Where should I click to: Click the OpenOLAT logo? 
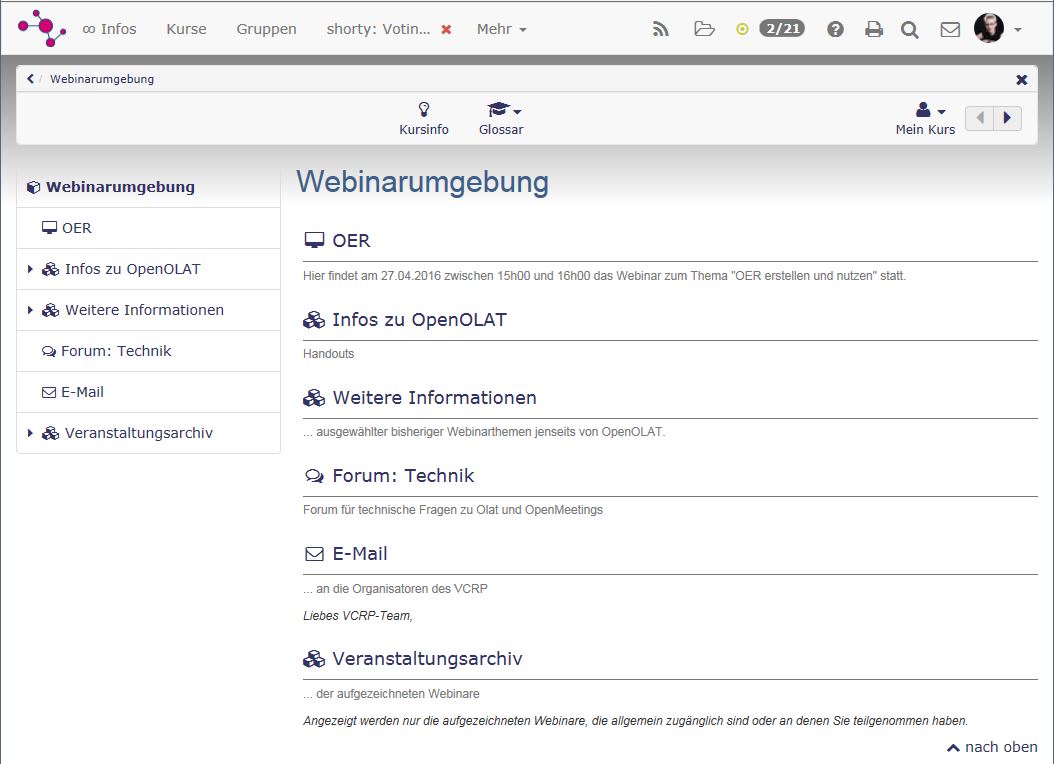point(41,28)
